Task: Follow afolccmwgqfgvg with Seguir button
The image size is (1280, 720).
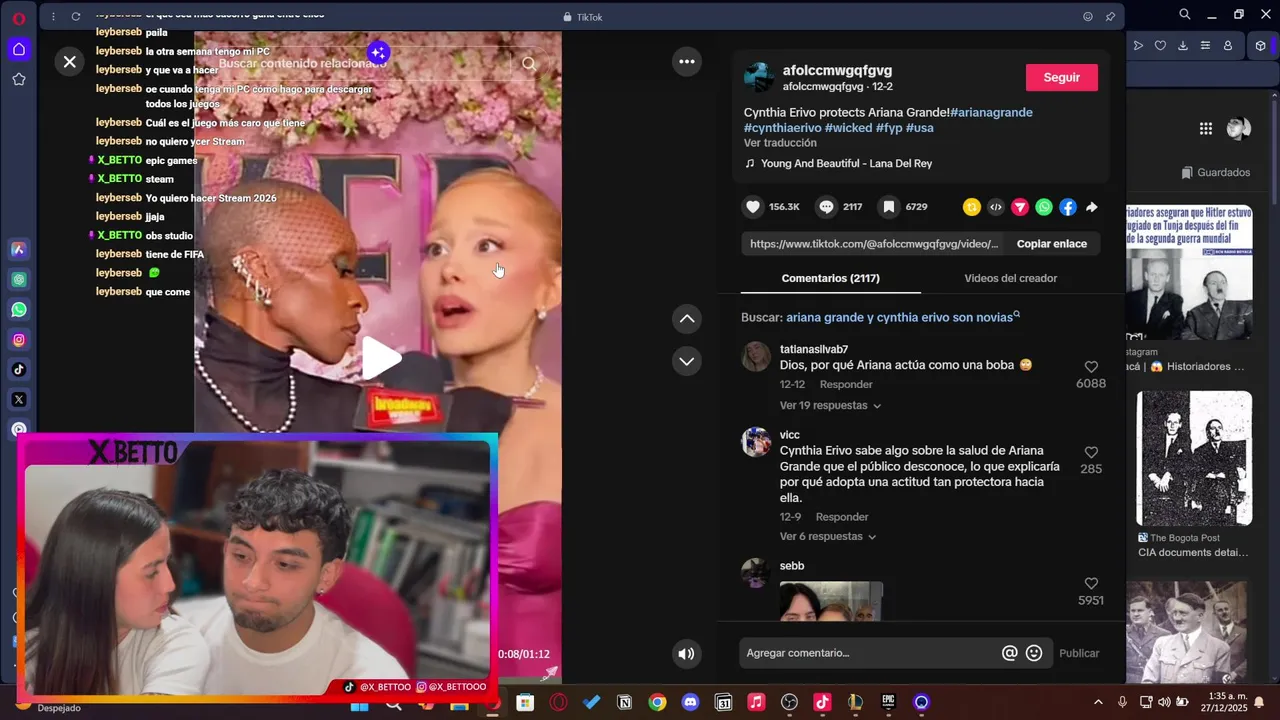Action: click(1061, 78)
